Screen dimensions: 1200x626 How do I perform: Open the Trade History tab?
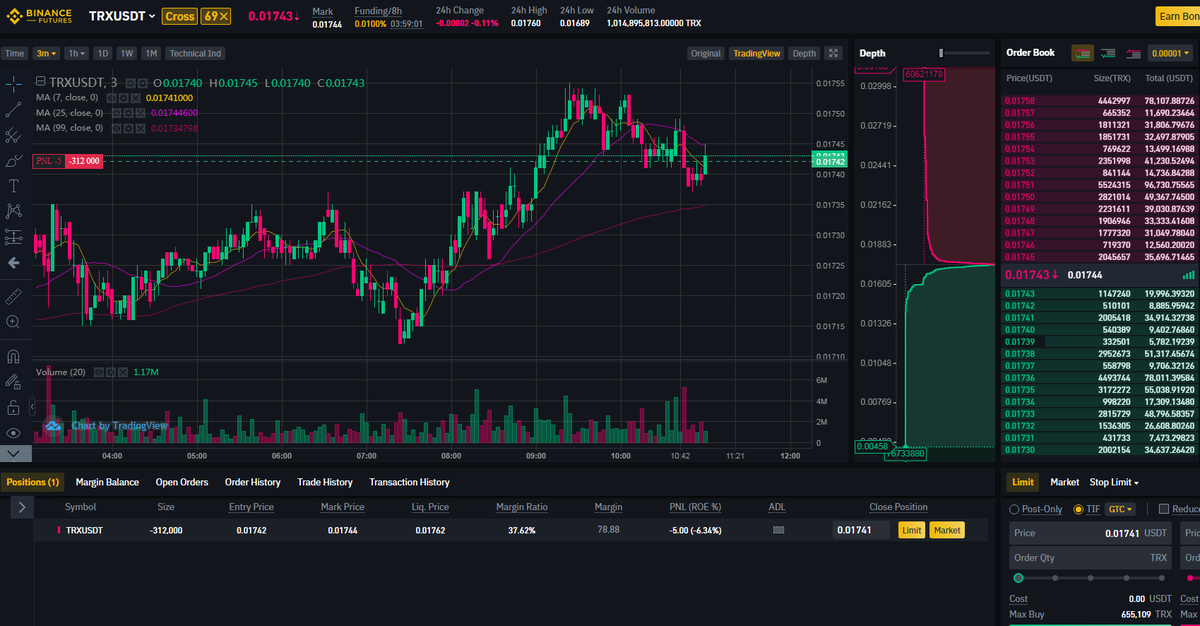tap(325, 482)
